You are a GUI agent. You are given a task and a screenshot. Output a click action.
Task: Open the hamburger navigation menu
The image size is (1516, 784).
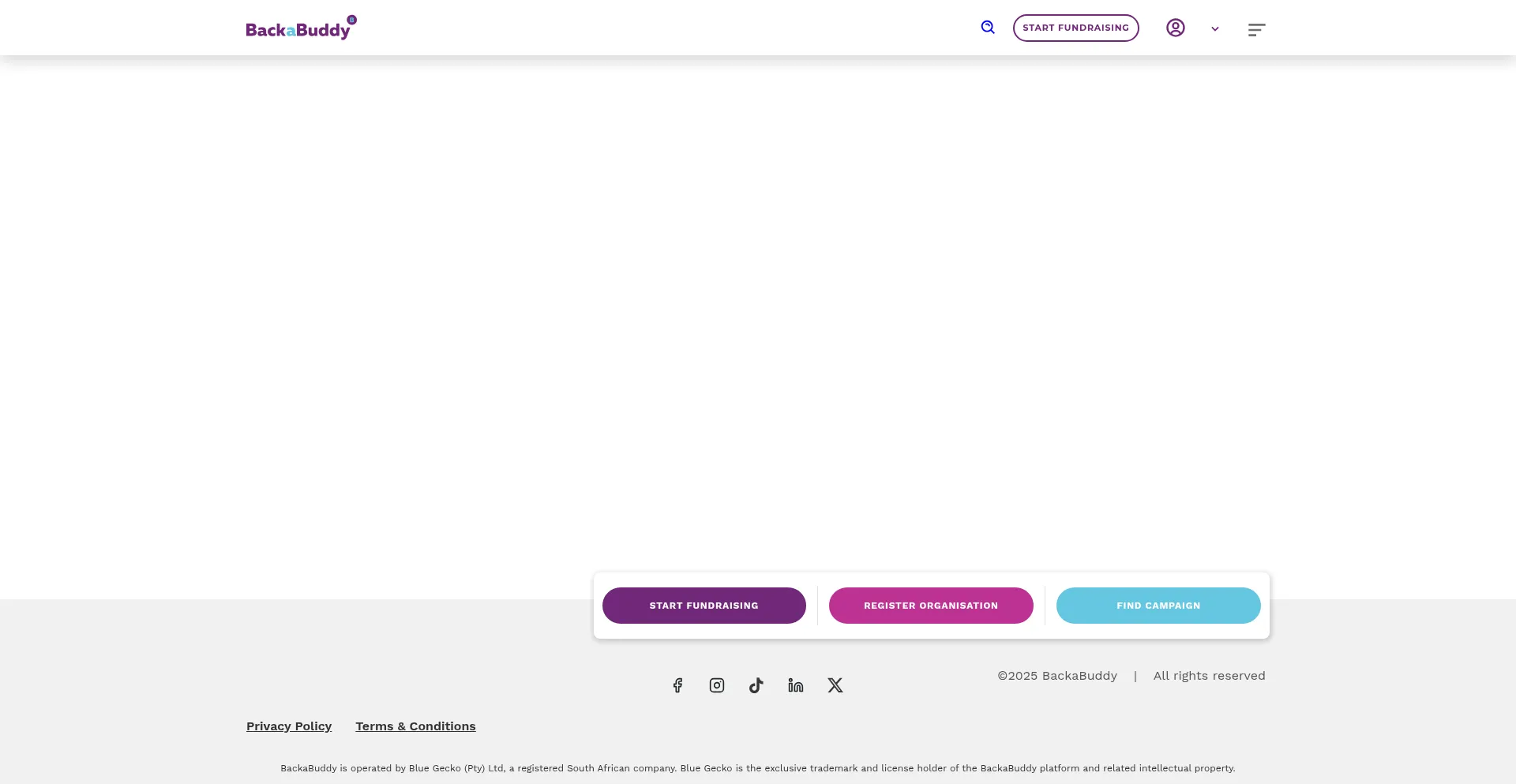click(1256, 30)
